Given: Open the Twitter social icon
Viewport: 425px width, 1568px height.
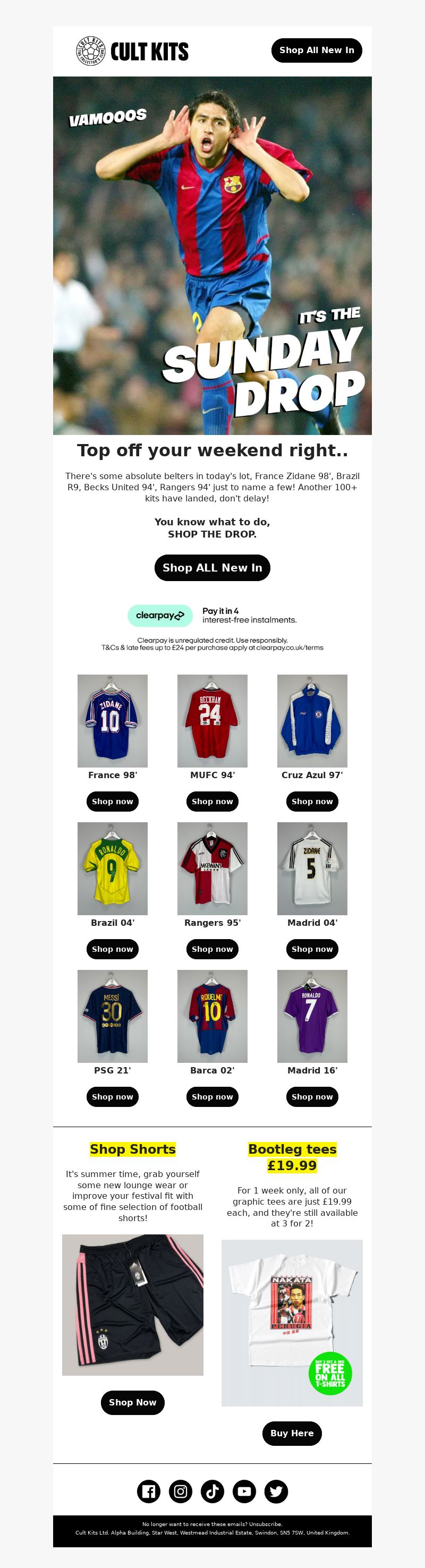Looking at the screenshot, I should tap(276, 1490).
